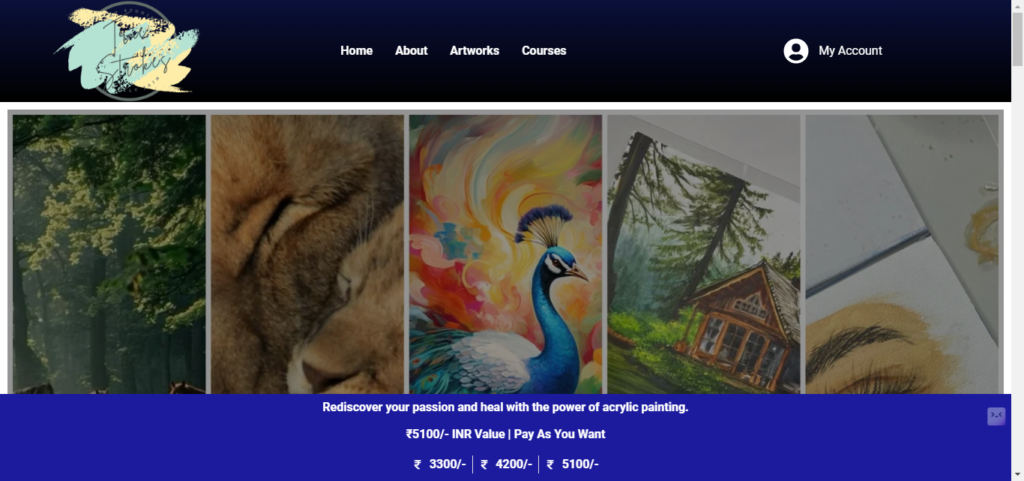Image resolution: width=1024 pixels, height=481 pixels.
Task: Go to the Home page
Action: point(357,51)
